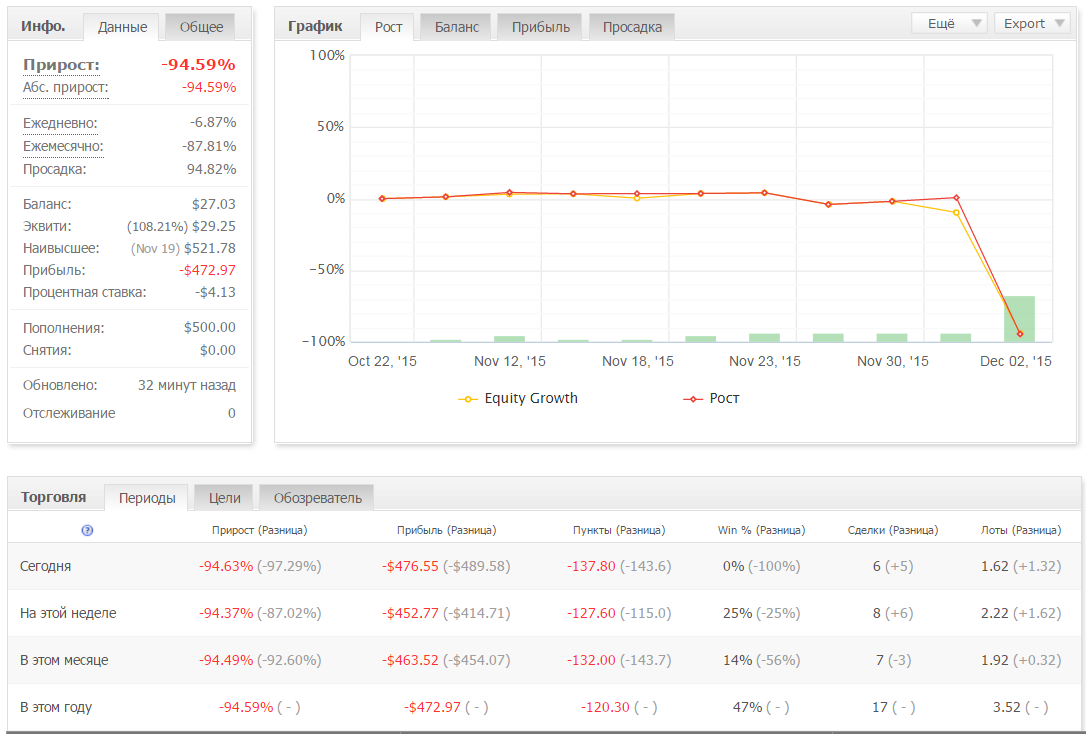Open the Обозреватель tab
1086x734 pixels.
click(x=317, y=498)
